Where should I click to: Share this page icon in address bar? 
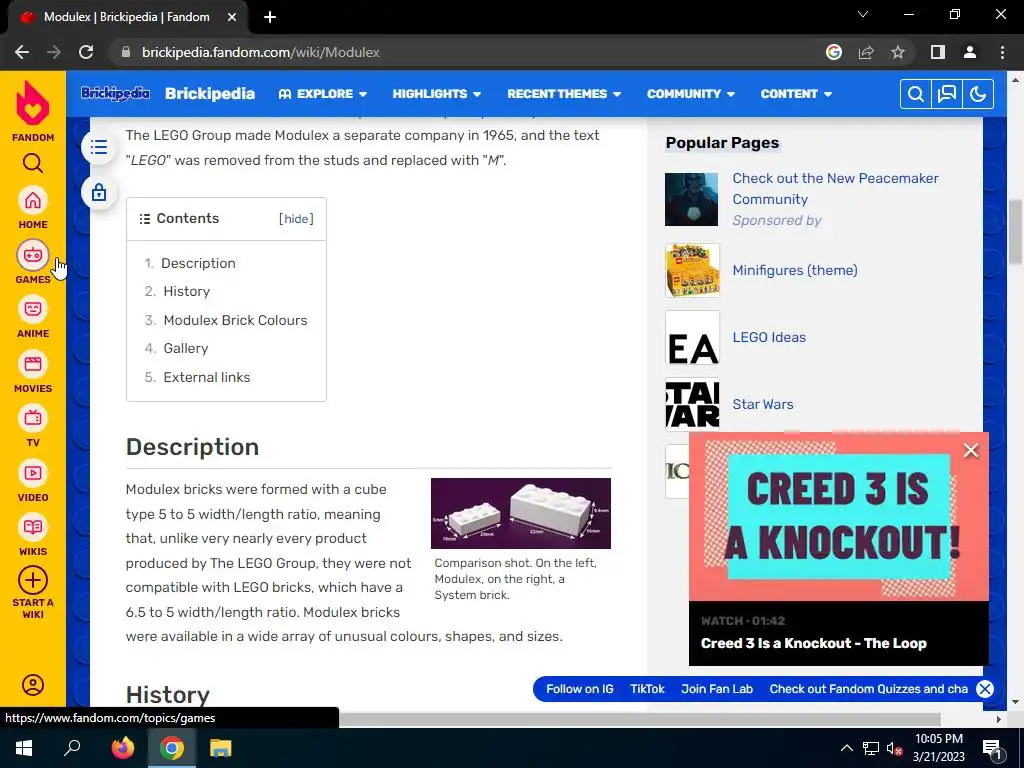tap(866, 52)
